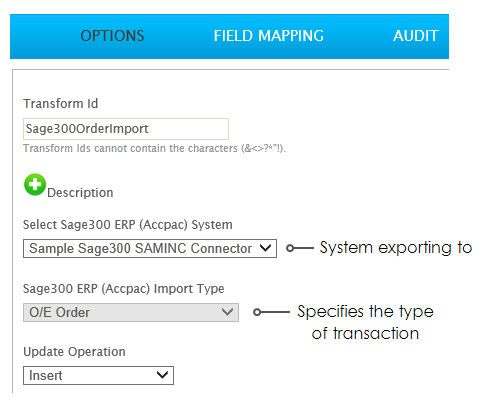This screenshot has height=403, width=490.
Task: Focus the Sage300OrderImport Transform Id field
Action: pyautogui.click(x=126, y=129)
